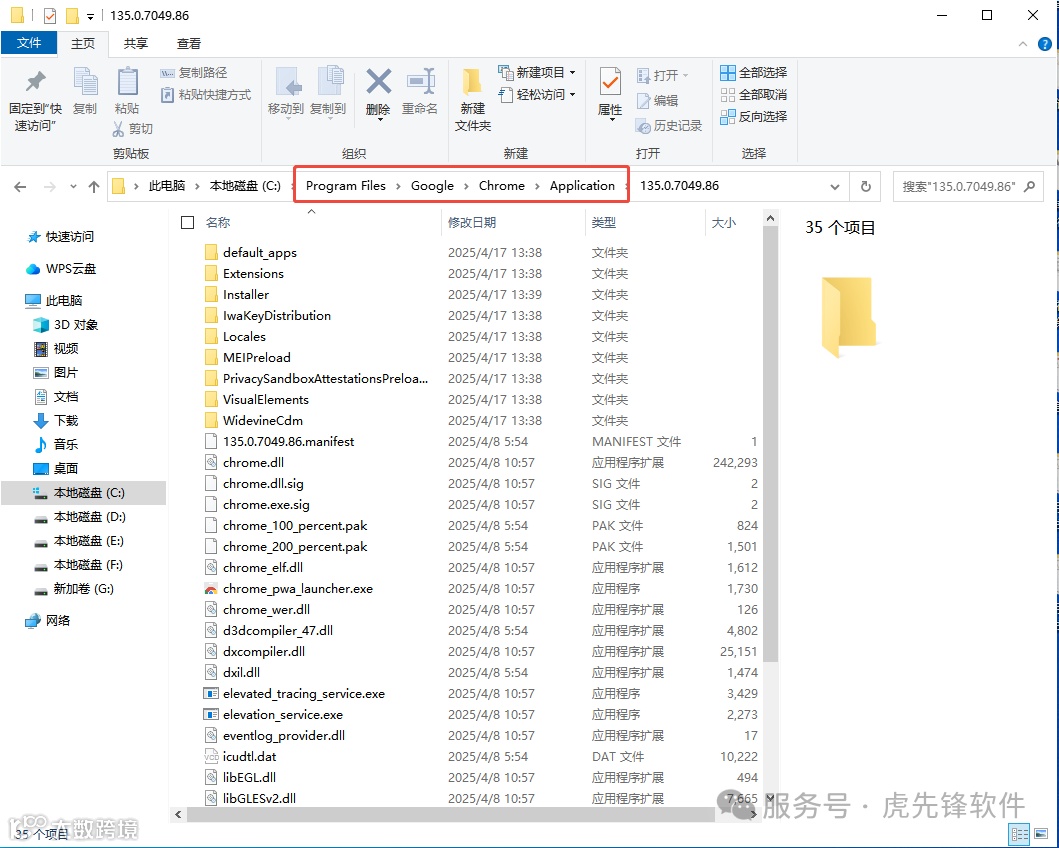Click the back navigation arrow

pyautogui.click(x=20, y=187)
